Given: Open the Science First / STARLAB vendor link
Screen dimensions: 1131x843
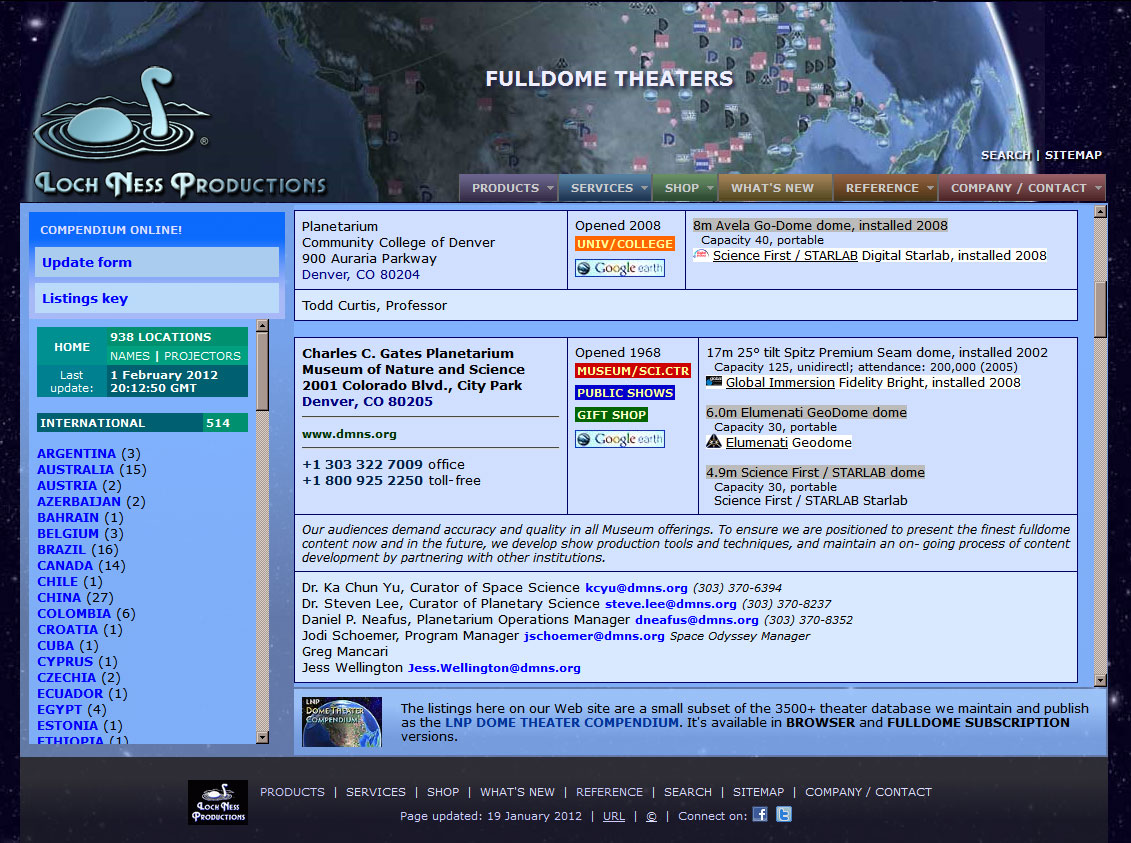Looking at the screenshot, I should pos(785,255).
